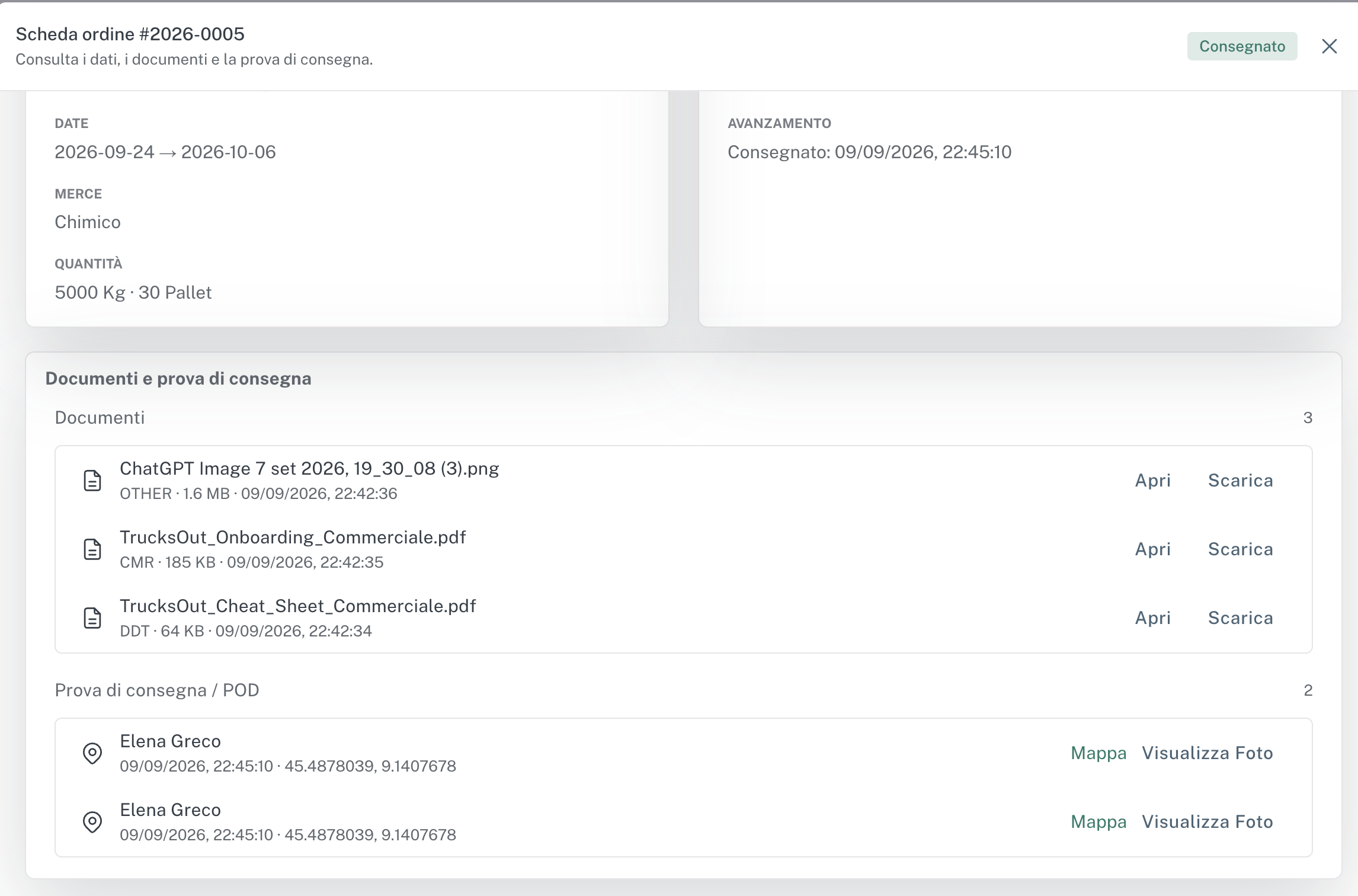
Task: Select the ChatGPT Image file name
Action: coord(309,469)
